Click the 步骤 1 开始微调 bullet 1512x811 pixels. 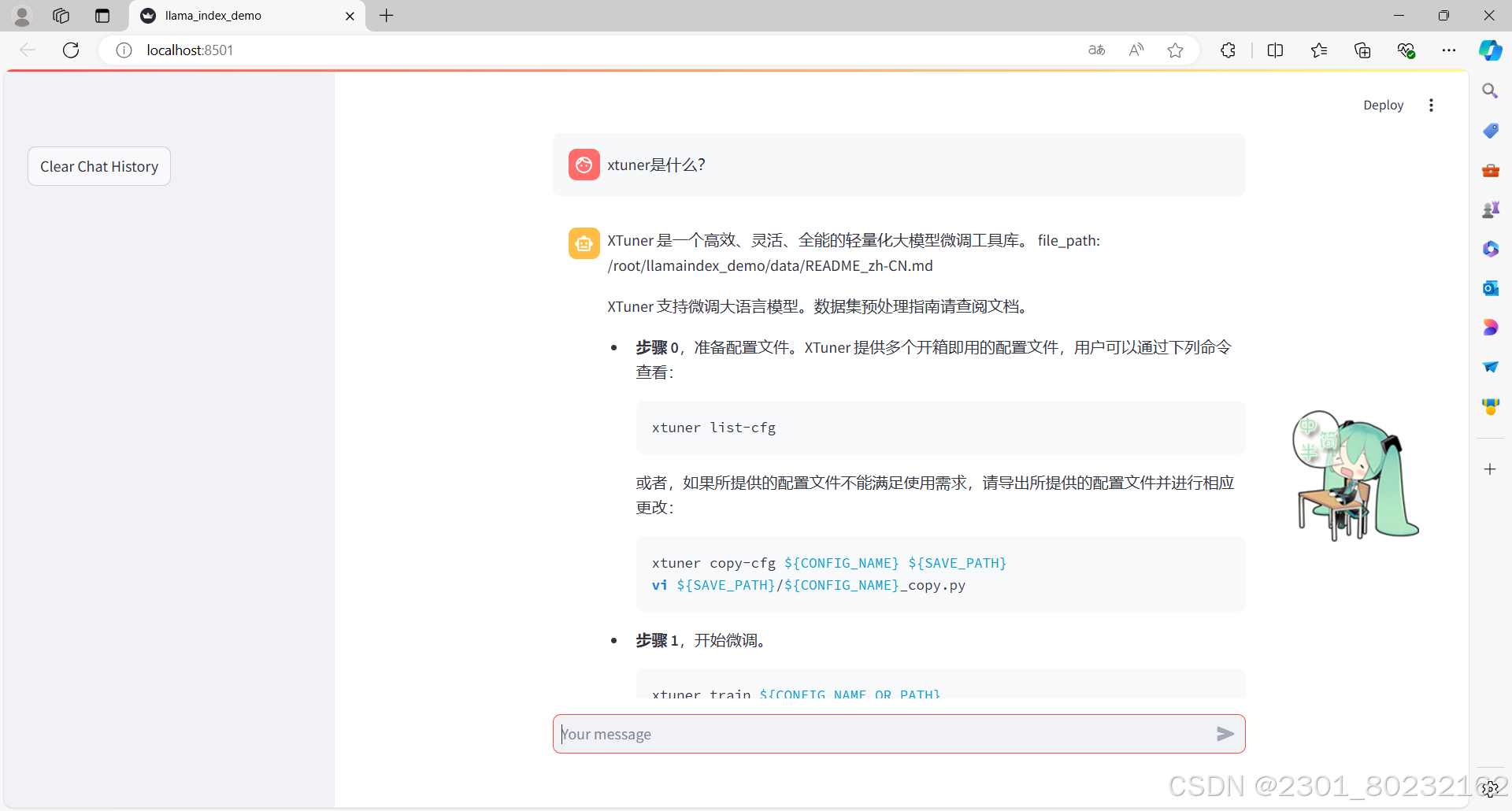[701, 640]
